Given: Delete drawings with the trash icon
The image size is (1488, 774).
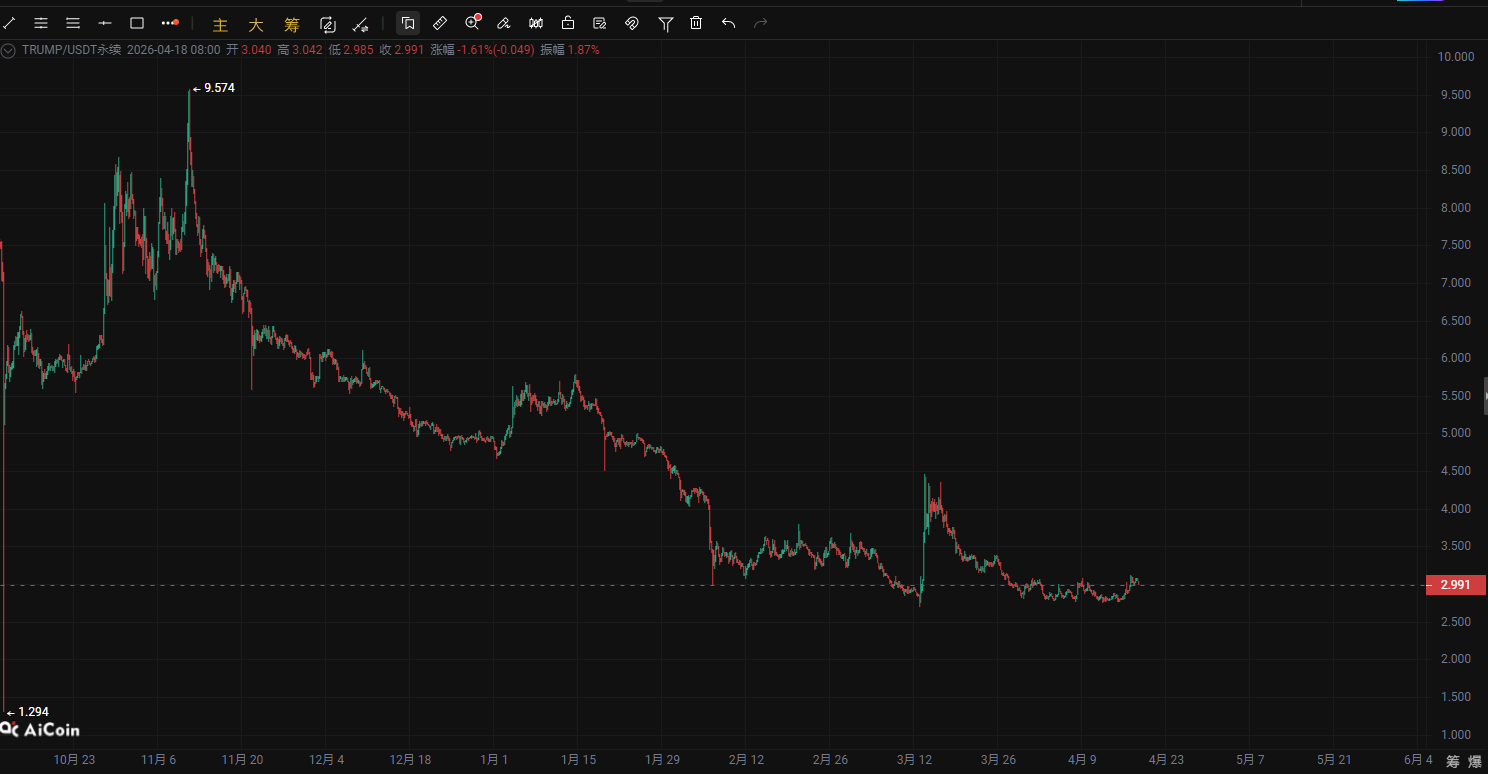Looking at the screenshot, I should pyautogui.click(x=696, y=23).
